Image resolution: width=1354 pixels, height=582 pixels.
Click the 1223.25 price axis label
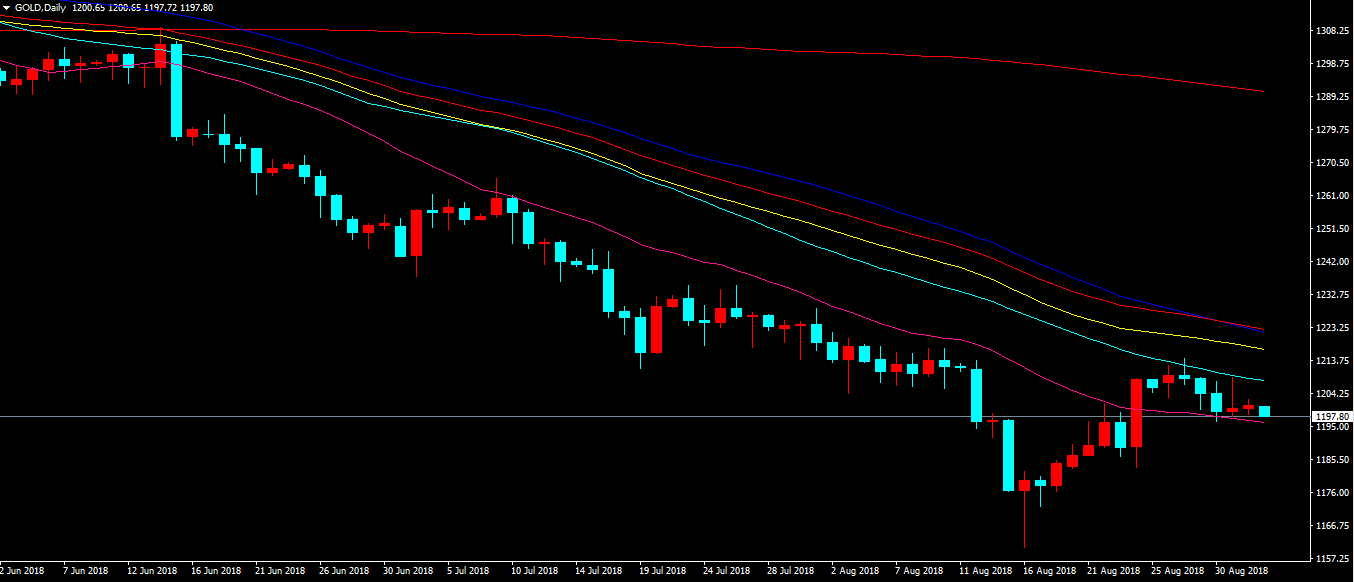click(1333, 328)
